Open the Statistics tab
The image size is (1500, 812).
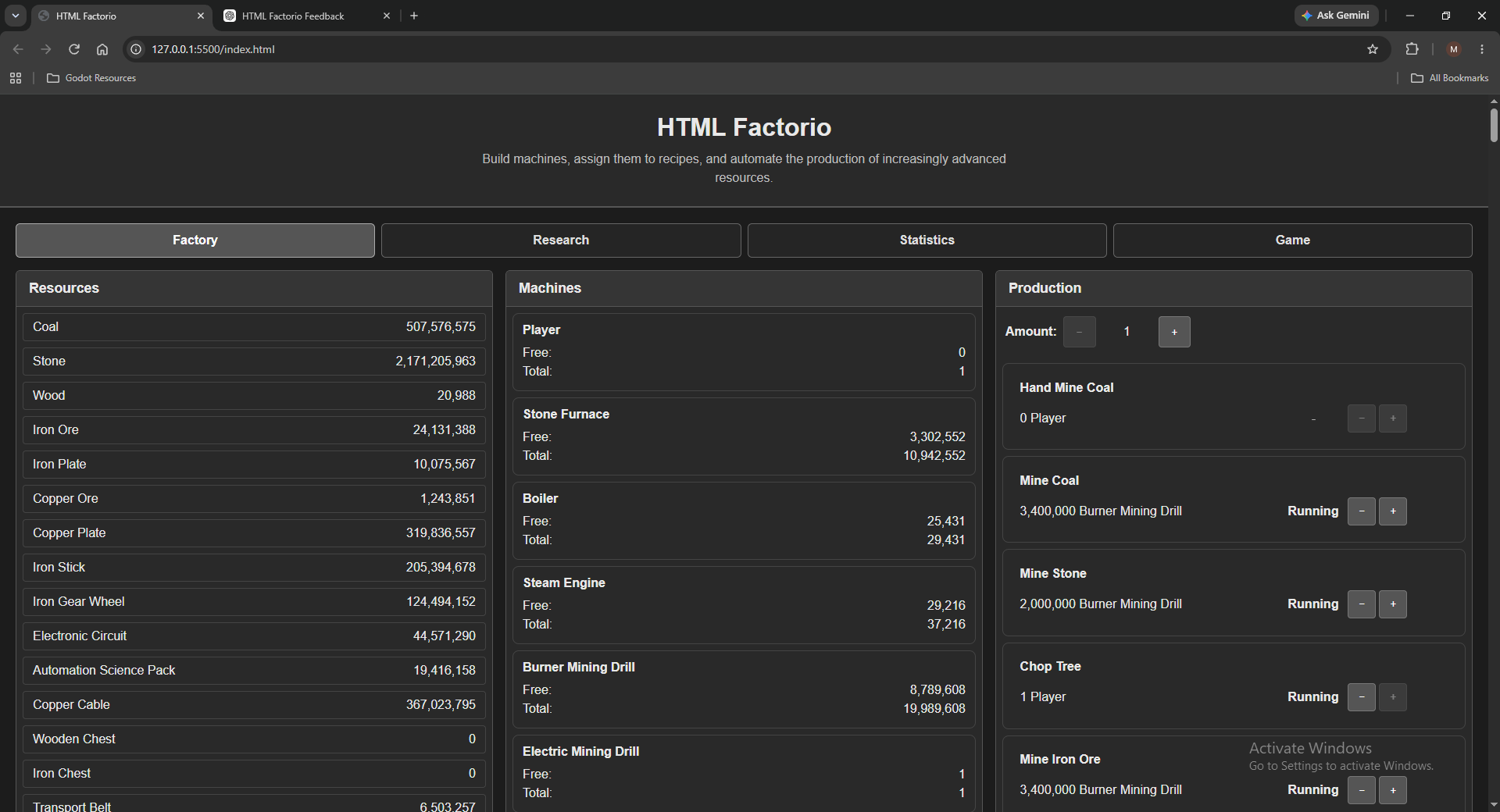(927, 240)
